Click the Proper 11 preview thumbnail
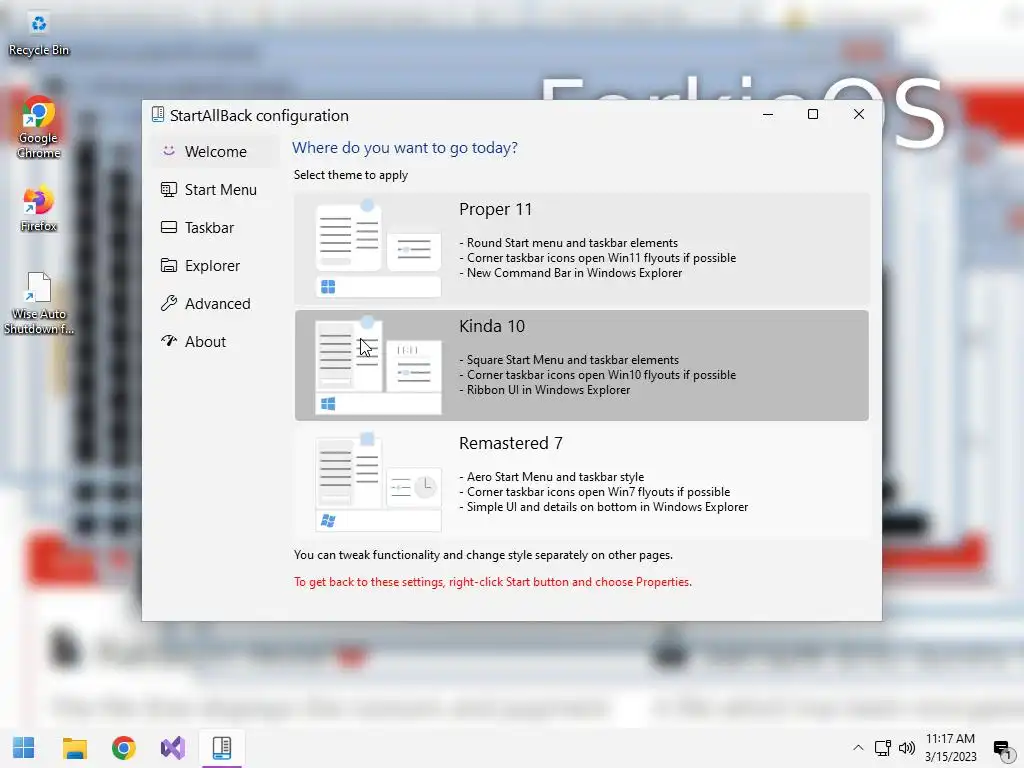This screenshot has width=1024, height=768. [x=378, y=248]
